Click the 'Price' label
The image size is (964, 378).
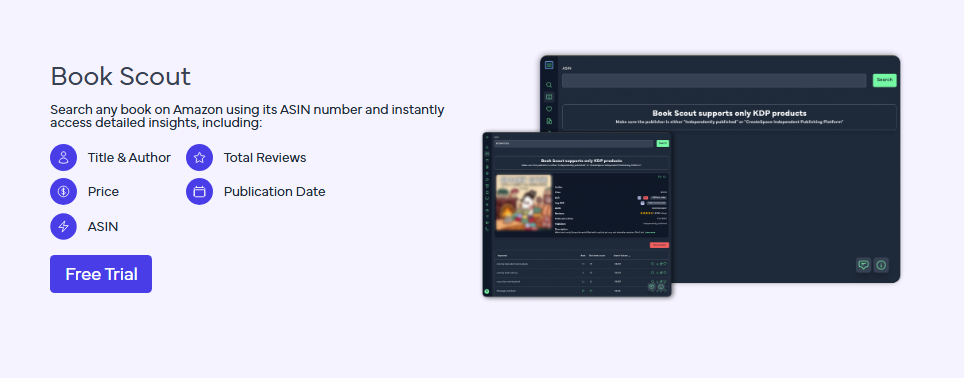click(103, 192)
